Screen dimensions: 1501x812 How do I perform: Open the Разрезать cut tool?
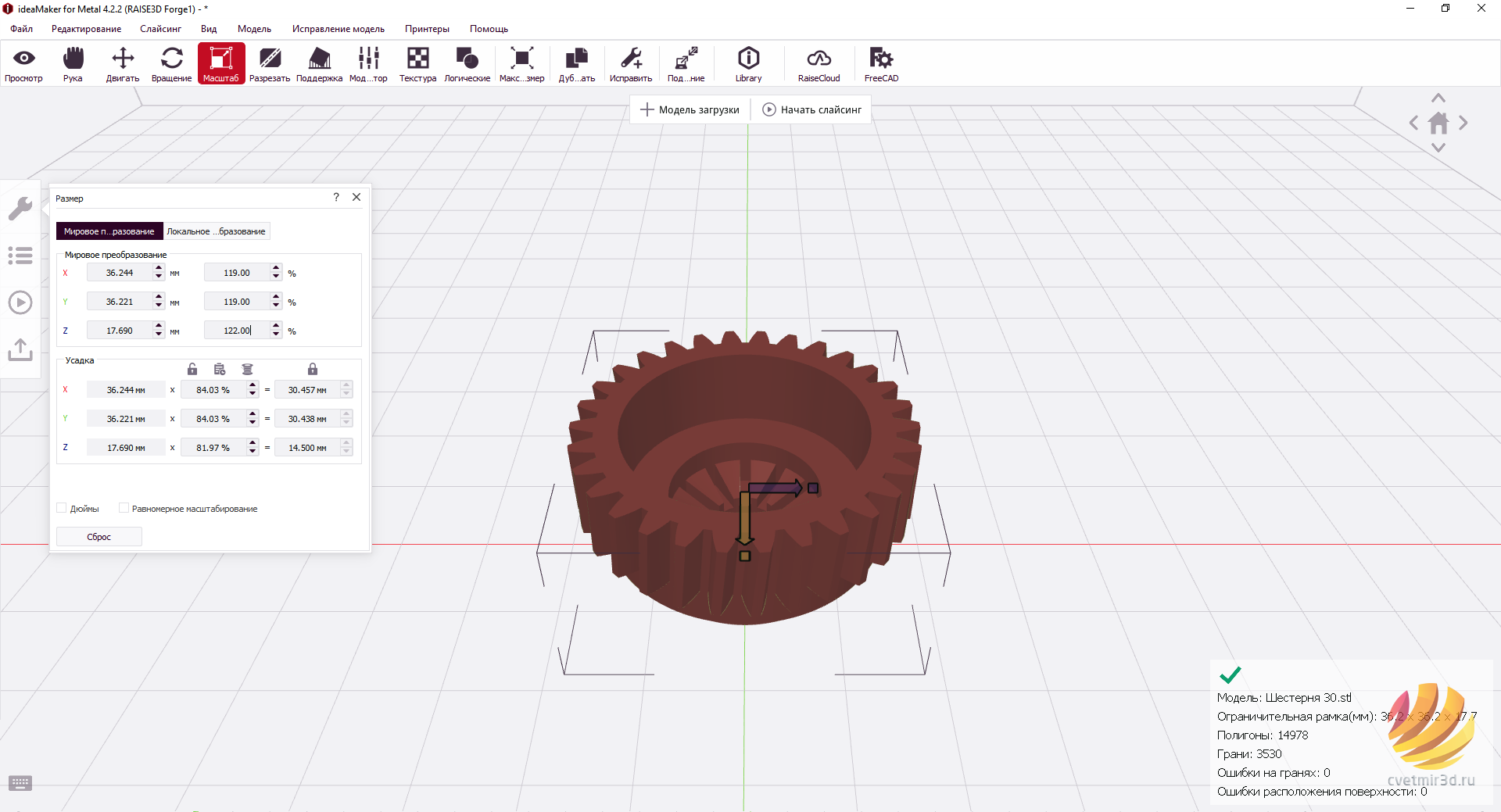pos(270,63)
